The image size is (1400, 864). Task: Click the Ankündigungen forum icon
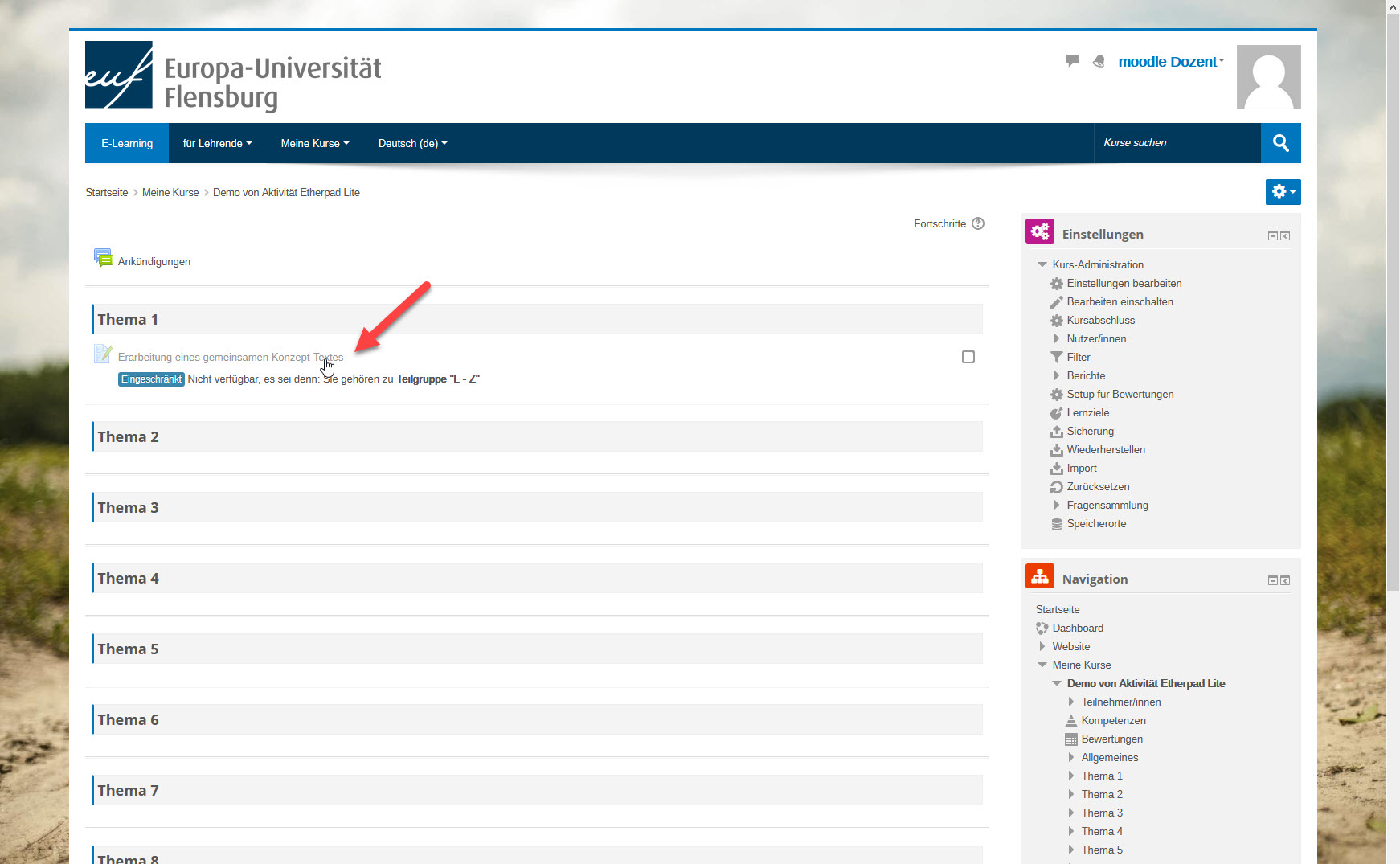click(x=103, y=259)
